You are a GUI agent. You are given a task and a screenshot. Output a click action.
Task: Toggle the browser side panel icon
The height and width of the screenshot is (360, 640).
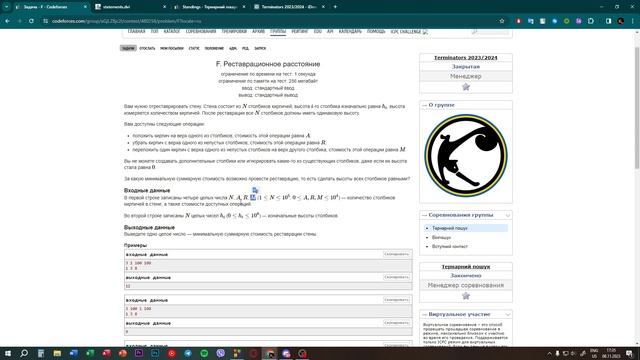pyautogui.click(x=609, y=21)
